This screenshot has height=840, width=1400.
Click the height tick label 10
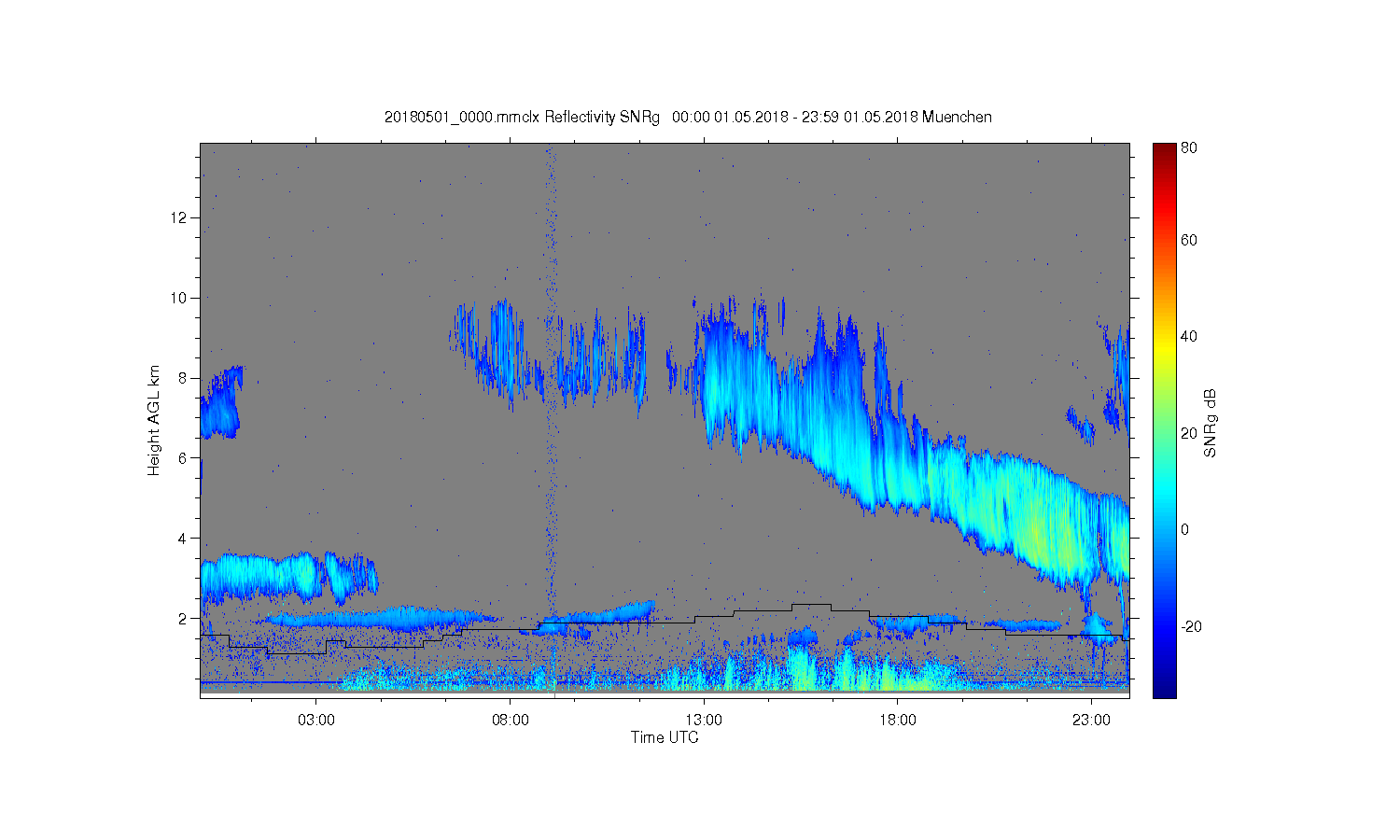click(180, 298)
